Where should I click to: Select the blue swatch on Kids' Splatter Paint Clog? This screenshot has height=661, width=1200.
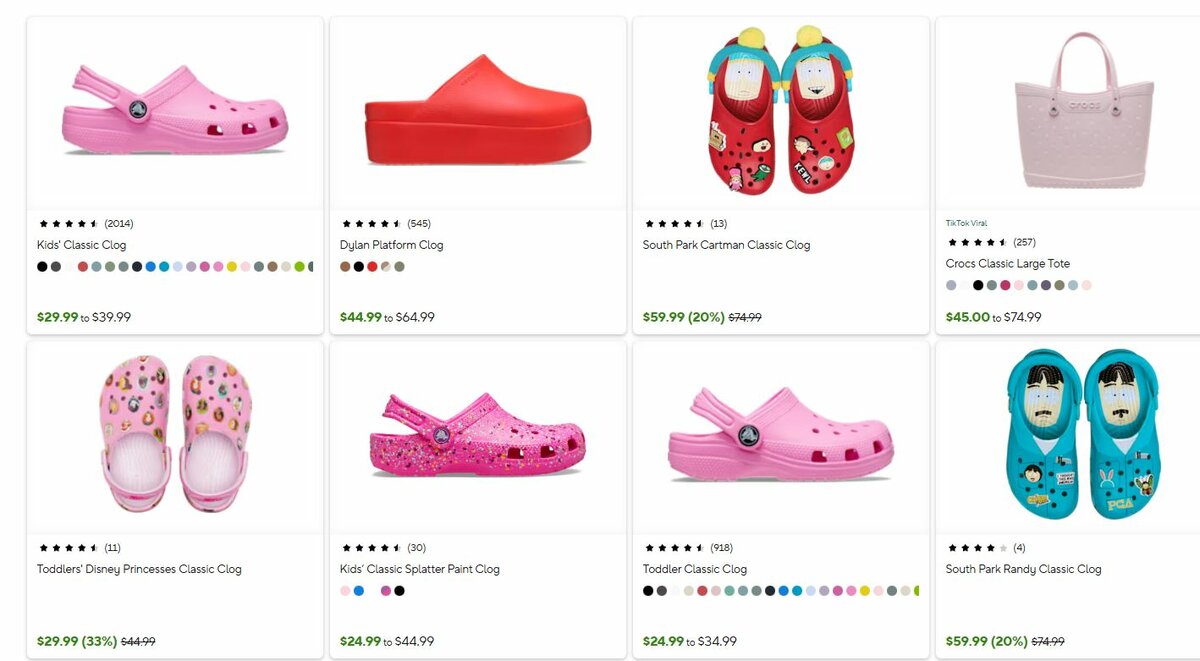tap(359, 591)
